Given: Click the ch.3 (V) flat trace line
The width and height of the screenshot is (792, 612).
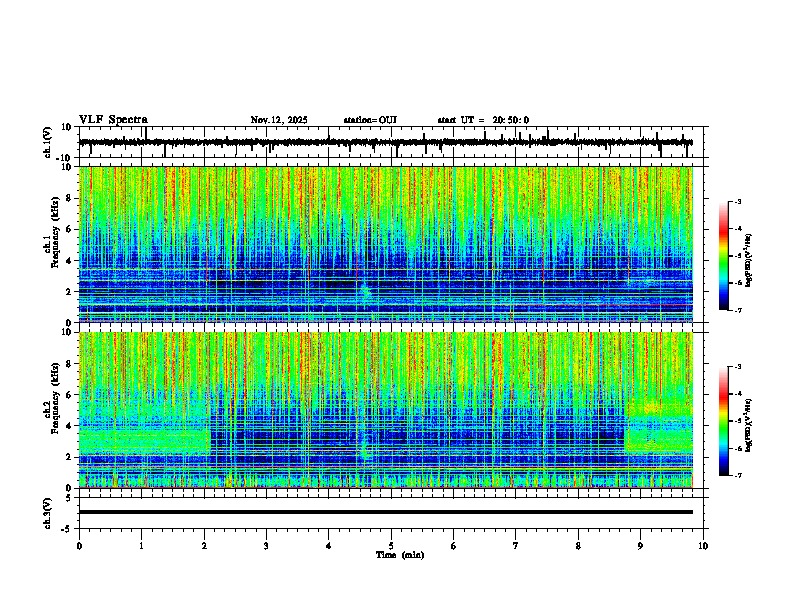Looking at the screenshot, I should click(386, 512).
